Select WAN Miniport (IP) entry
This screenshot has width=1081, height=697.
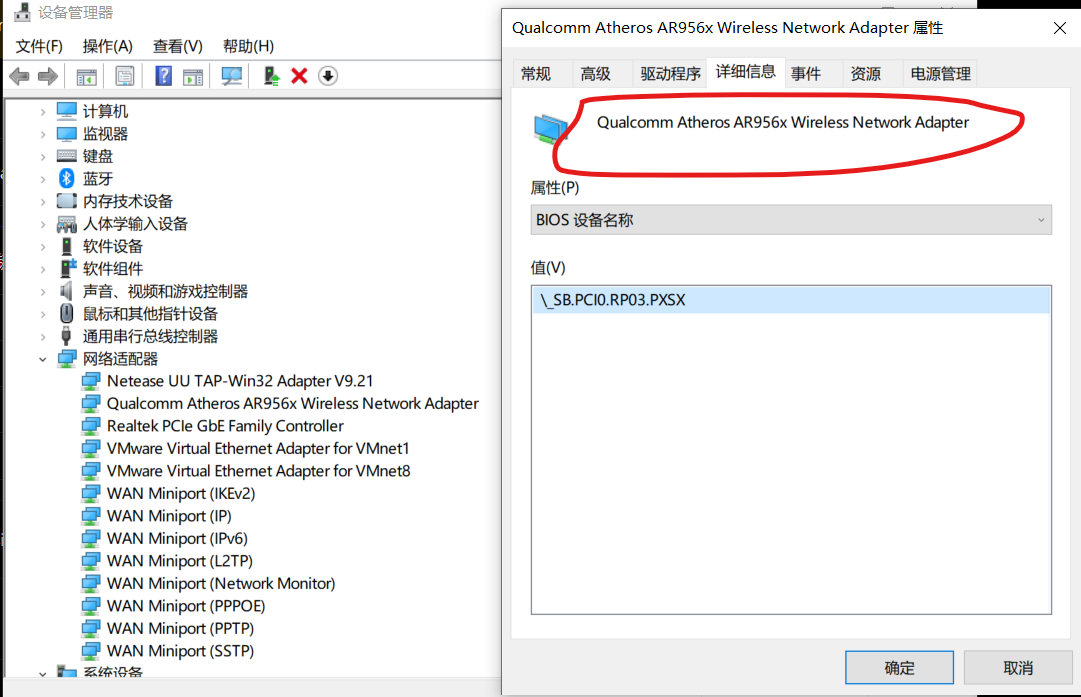pos(169,516)
